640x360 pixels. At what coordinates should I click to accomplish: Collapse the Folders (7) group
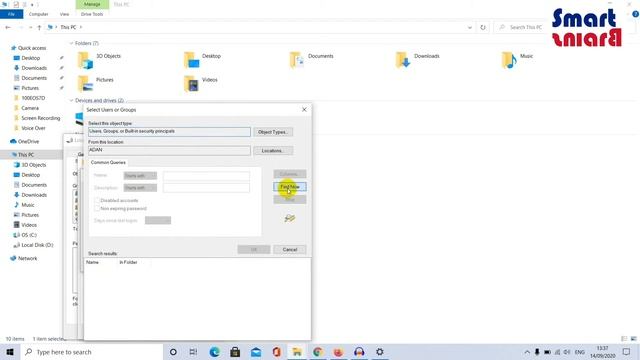(71, 43)
